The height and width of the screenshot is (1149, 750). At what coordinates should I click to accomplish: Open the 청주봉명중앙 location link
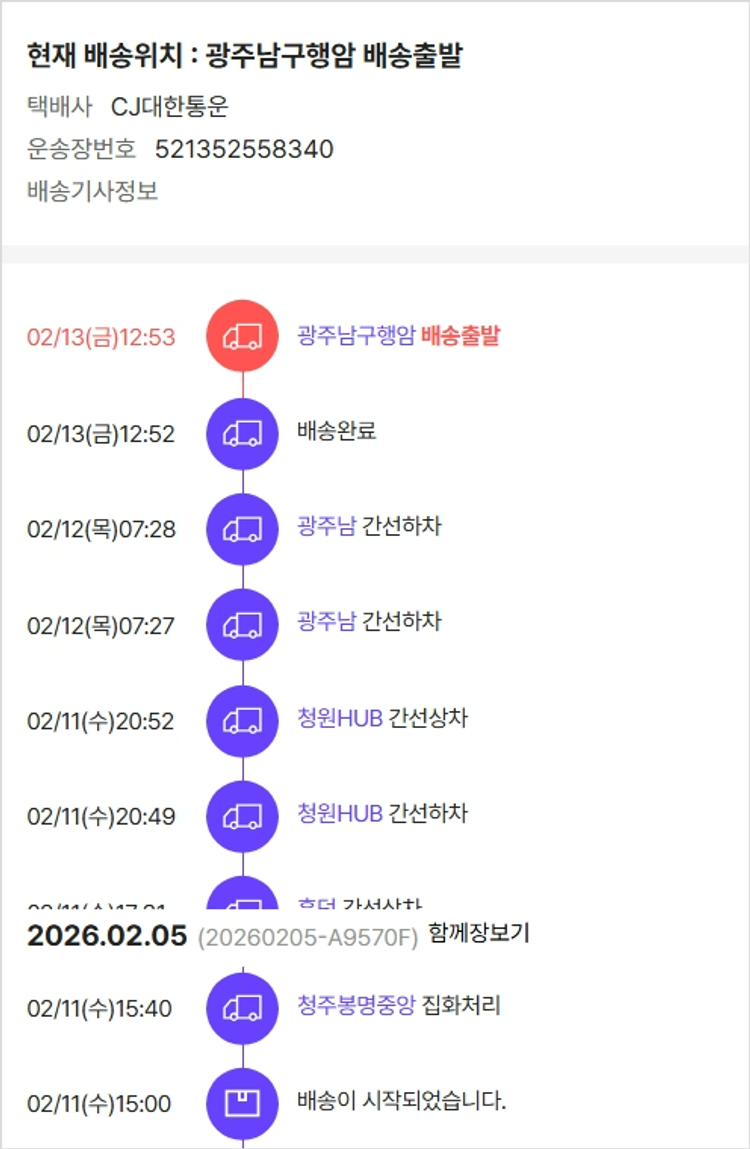pyautogui.click(x=355, y=1005)
